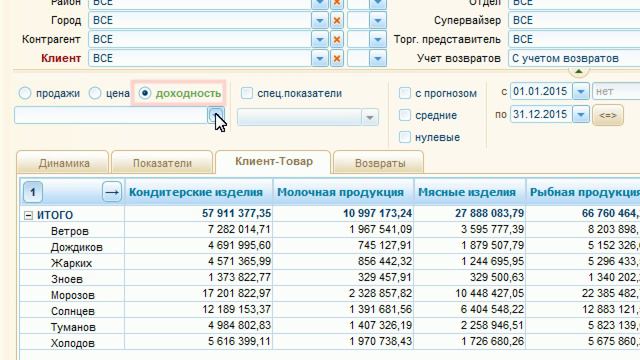This screenshot has height=360, width=640.
Task: Clear the Контрагент filter with orange X
Action: 337,39
